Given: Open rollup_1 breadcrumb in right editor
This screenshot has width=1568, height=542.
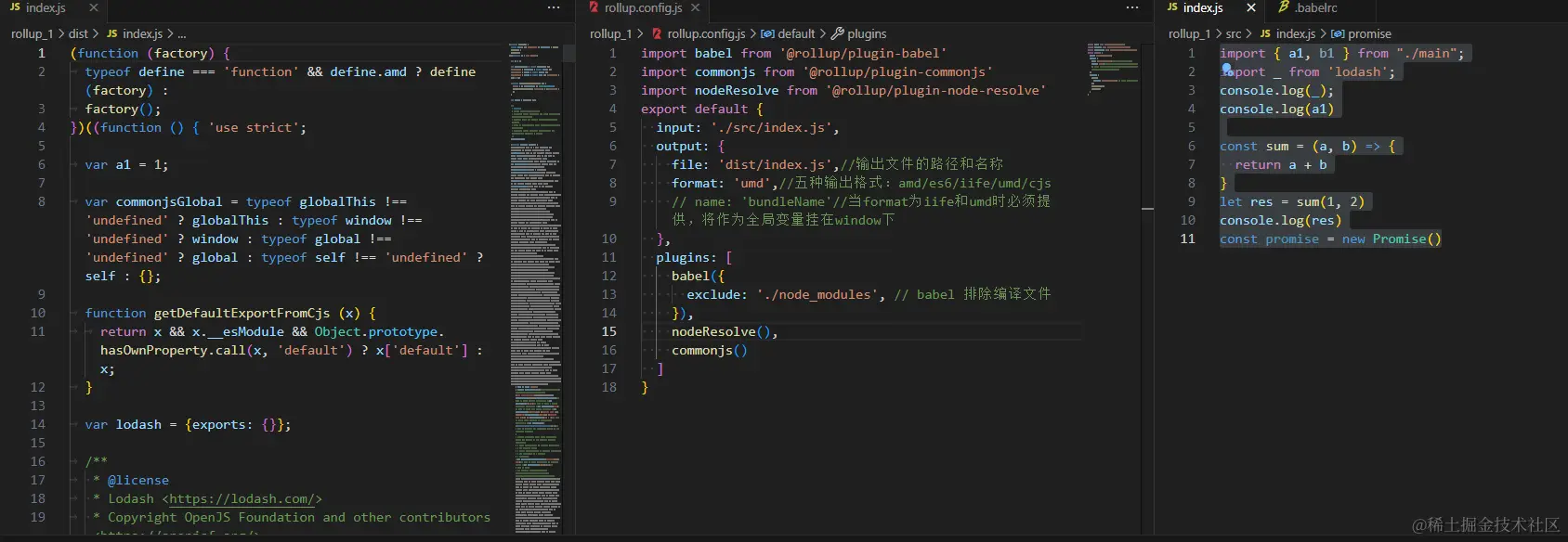Looking at the screenshot, I should (x=1190, y=33).
